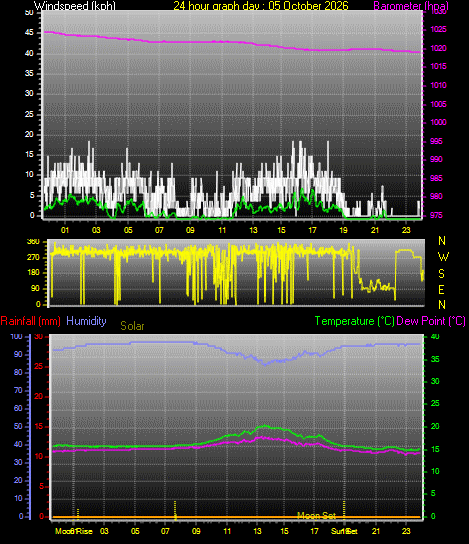Click 180 on the wind direction axis
The image size is (469, 544).
[x=33, y=273]
